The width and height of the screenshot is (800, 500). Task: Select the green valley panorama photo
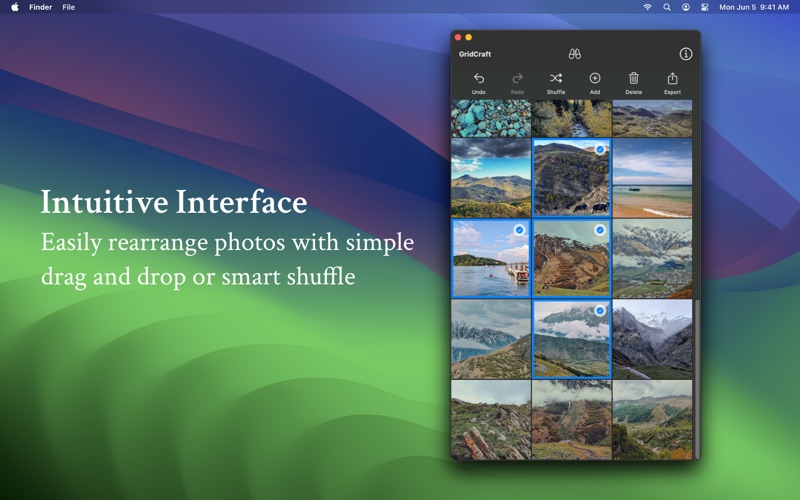(x=652, y=420)
